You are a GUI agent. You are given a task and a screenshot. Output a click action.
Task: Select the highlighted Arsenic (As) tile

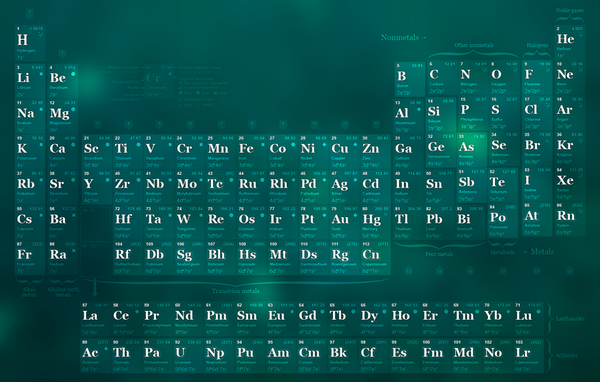[x=471, y=150]
